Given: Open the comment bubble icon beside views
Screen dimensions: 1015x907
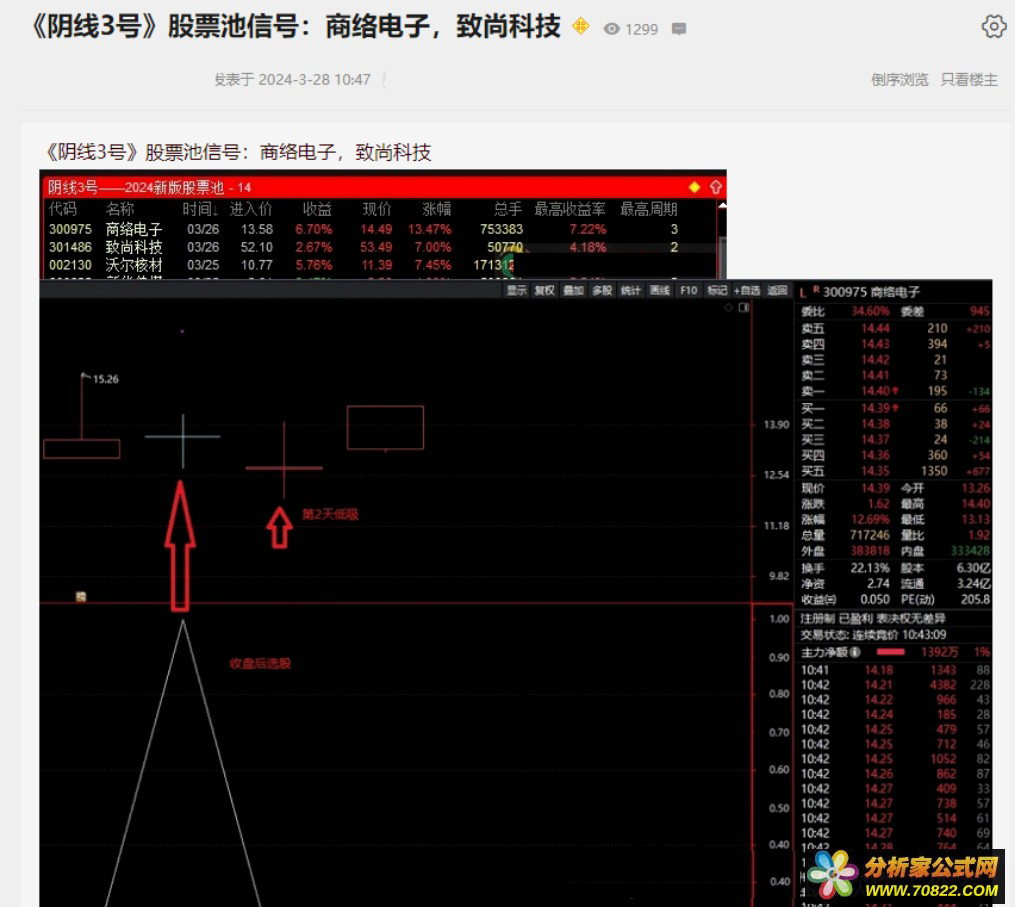Looking at the screenshot, I should [678, 29].
